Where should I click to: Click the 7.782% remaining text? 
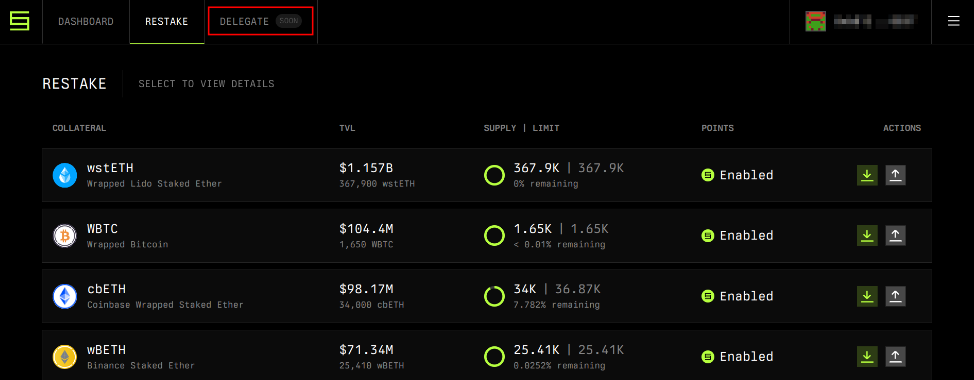click(557, 305)
